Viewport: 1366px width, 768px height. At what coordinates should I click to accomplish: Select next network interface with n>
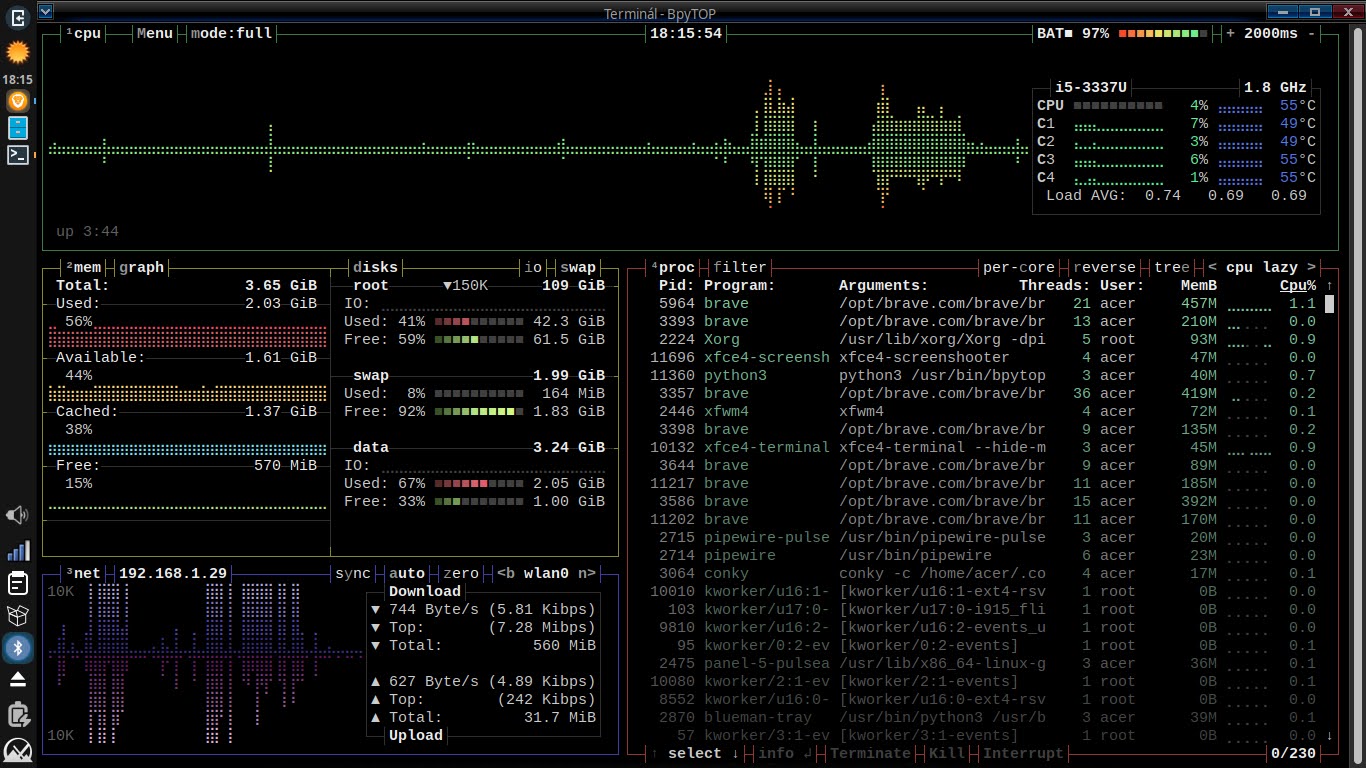click(x=587, y=573)
